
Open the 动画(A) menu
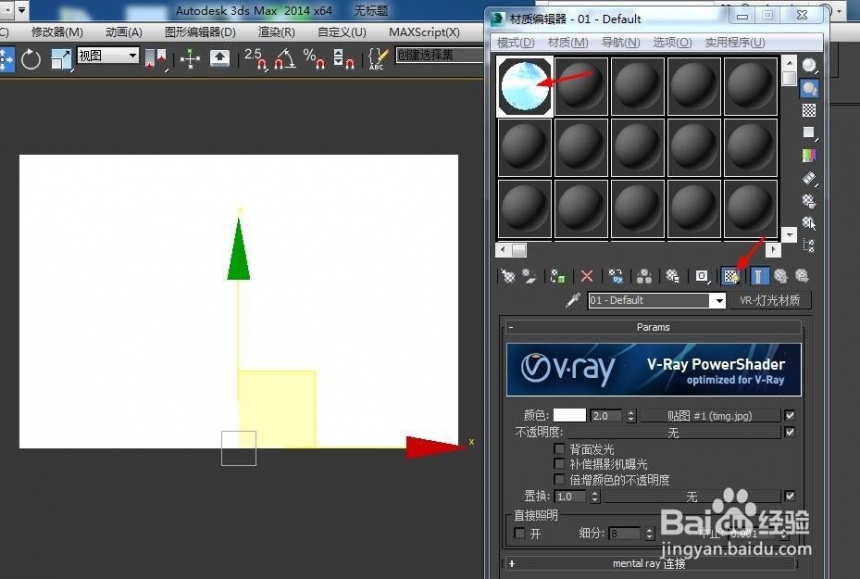(x=124, y=32)
